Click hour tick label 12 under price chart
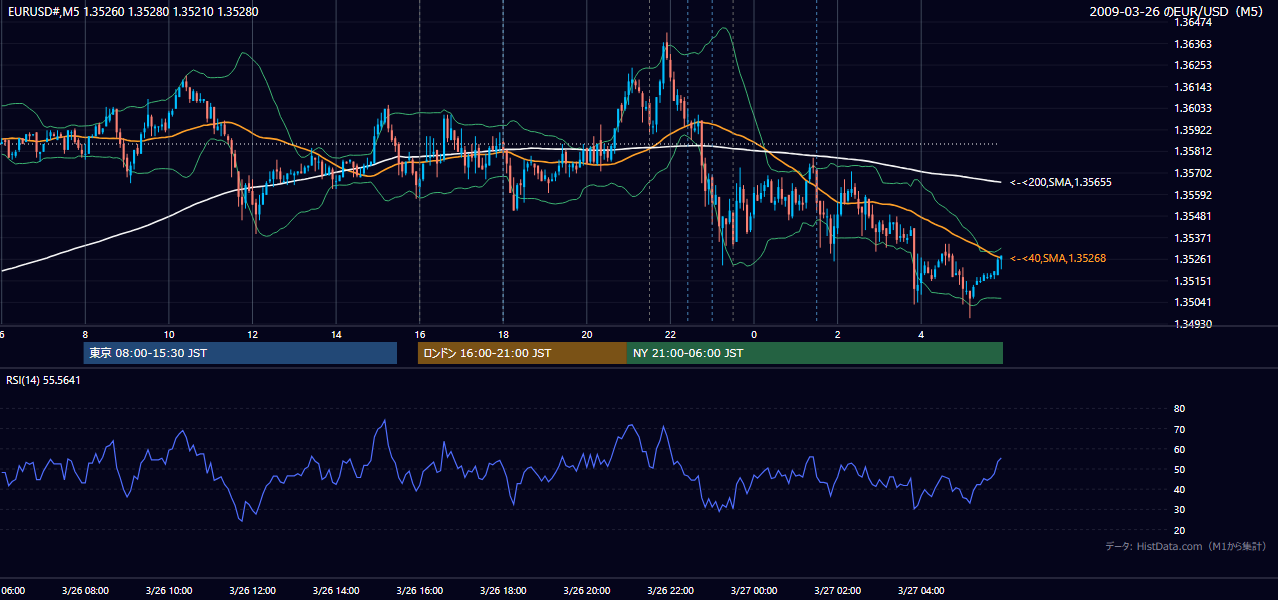Screen dimensions: 1278x600 pyautogui.click(x=253, y=335)
